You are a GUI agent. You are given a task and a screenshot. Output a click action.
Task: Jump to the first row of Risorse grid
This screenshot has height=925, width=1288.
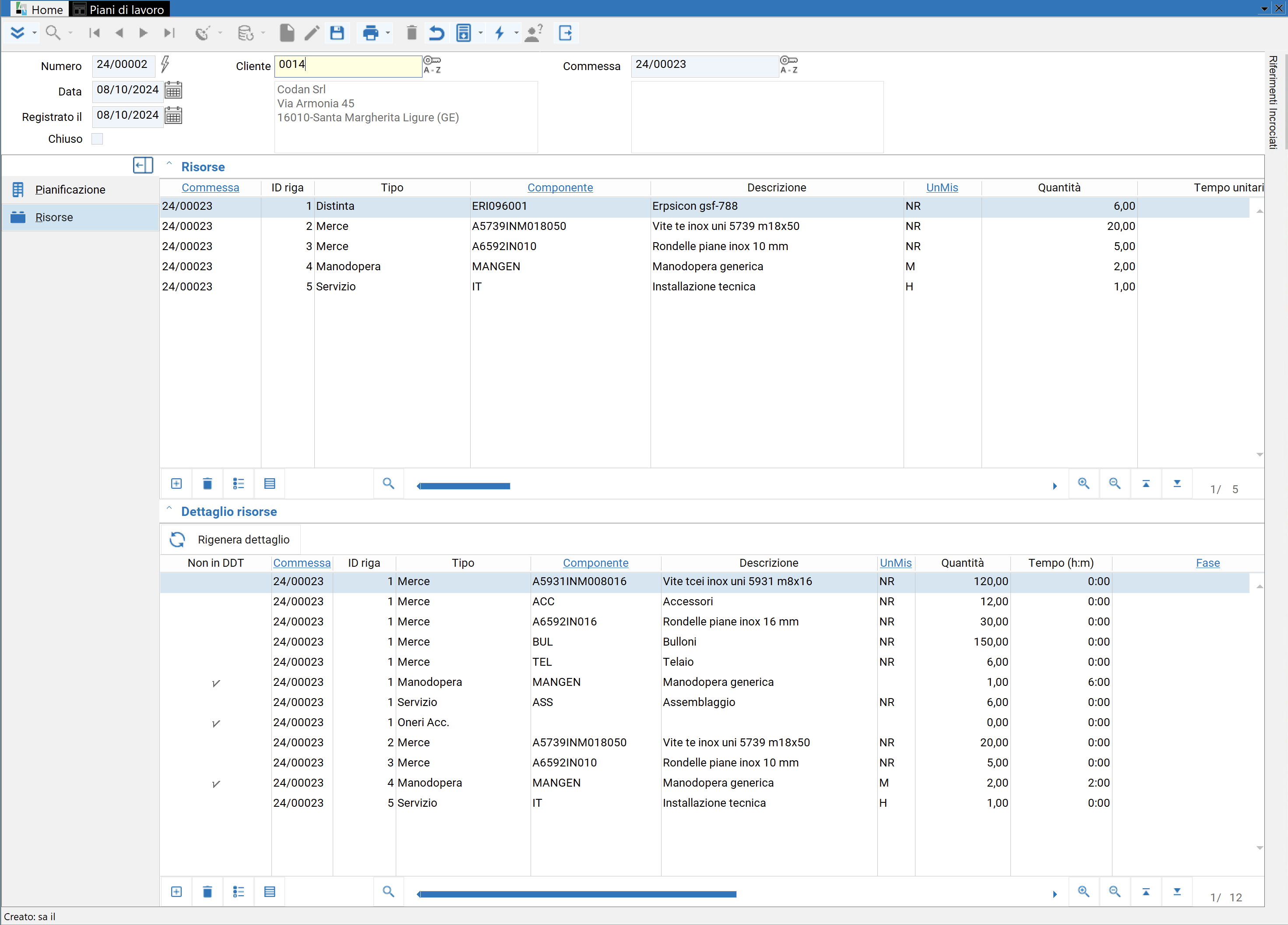tap(1146, 484)
